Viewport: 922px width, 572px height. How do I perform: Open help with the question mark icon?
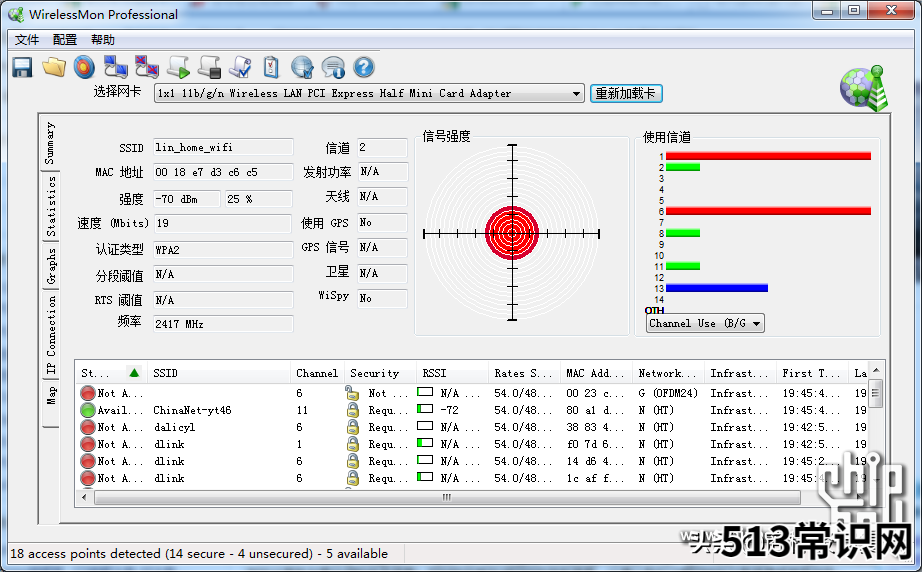(364, 67)
